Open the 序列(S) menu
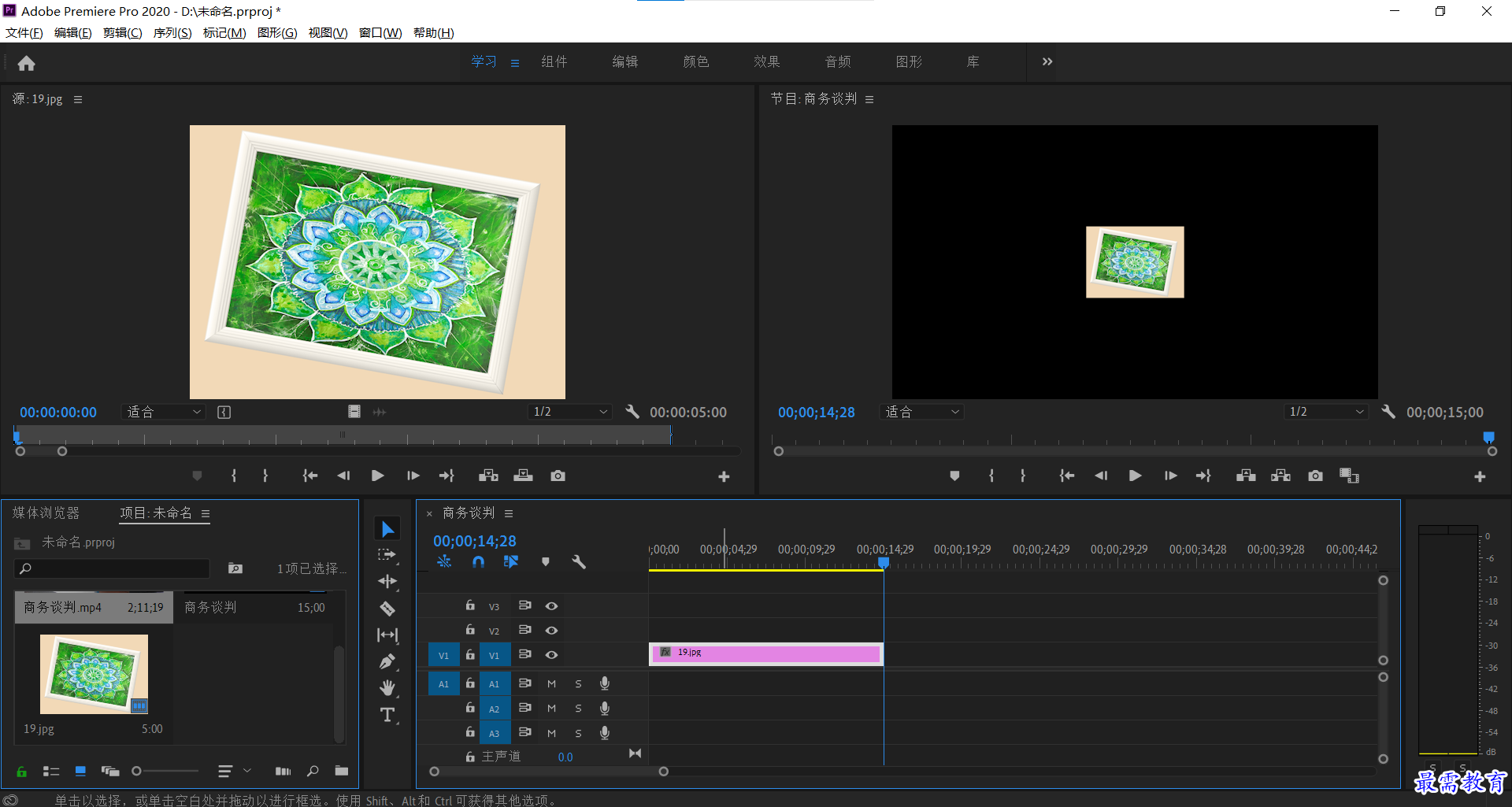Viewport: 1512px width, 807px height. (x=172, y=32)
